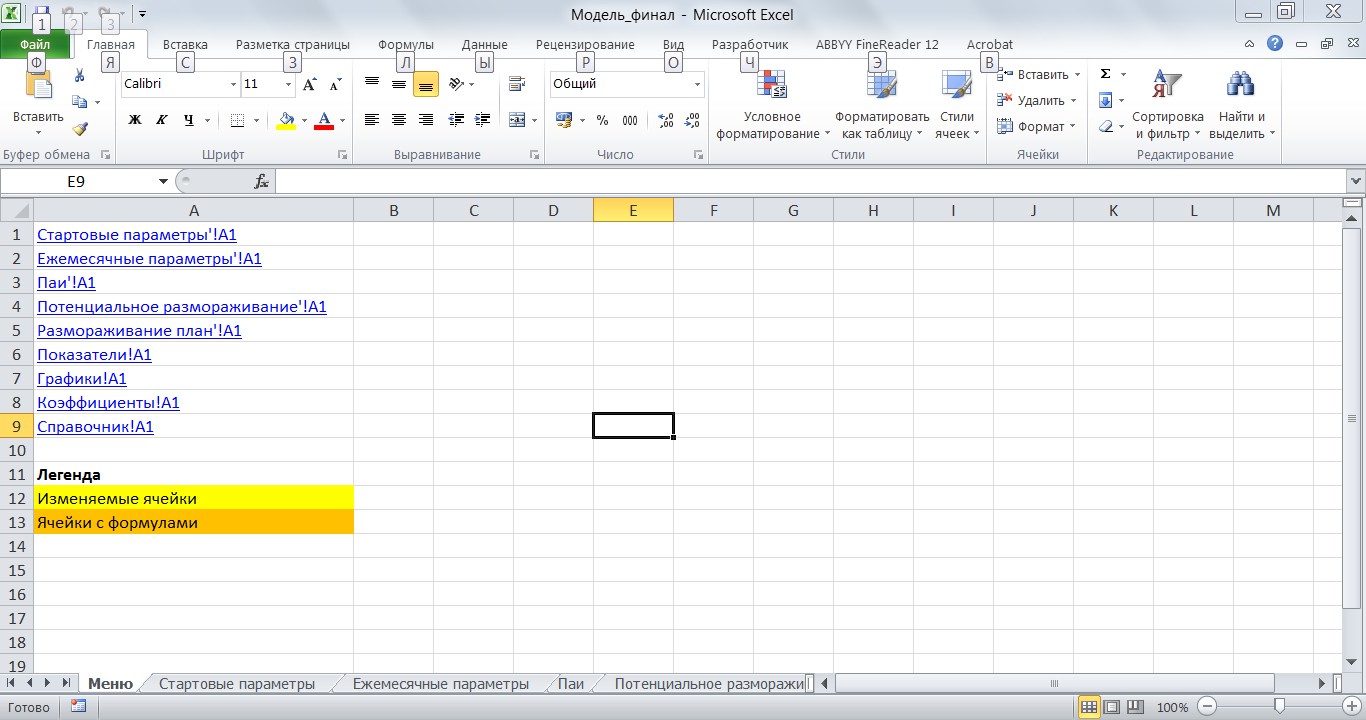Click the Cut scissors icon
This screenshot has width=1366, height=720.
[x=80, y=76]
